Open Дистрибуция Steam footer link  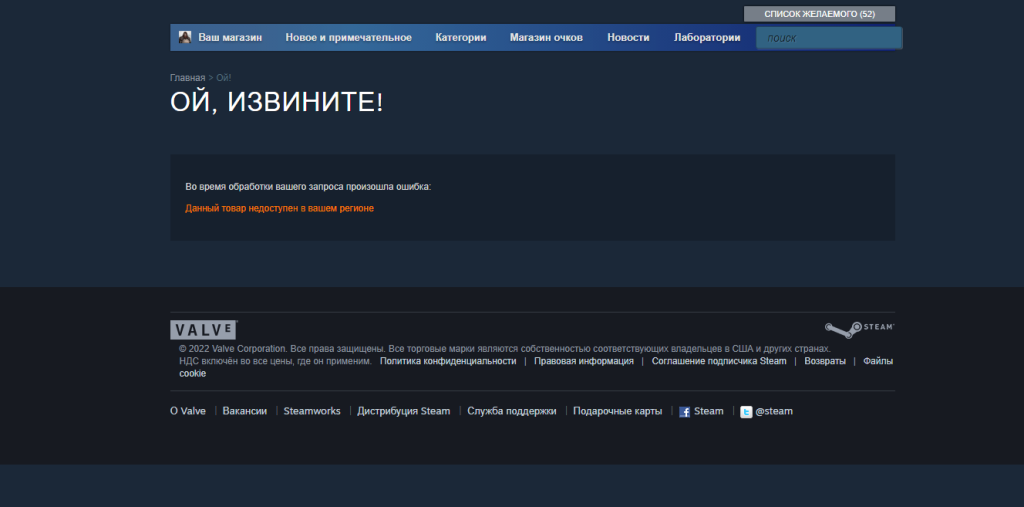click(x=404, y=411)
